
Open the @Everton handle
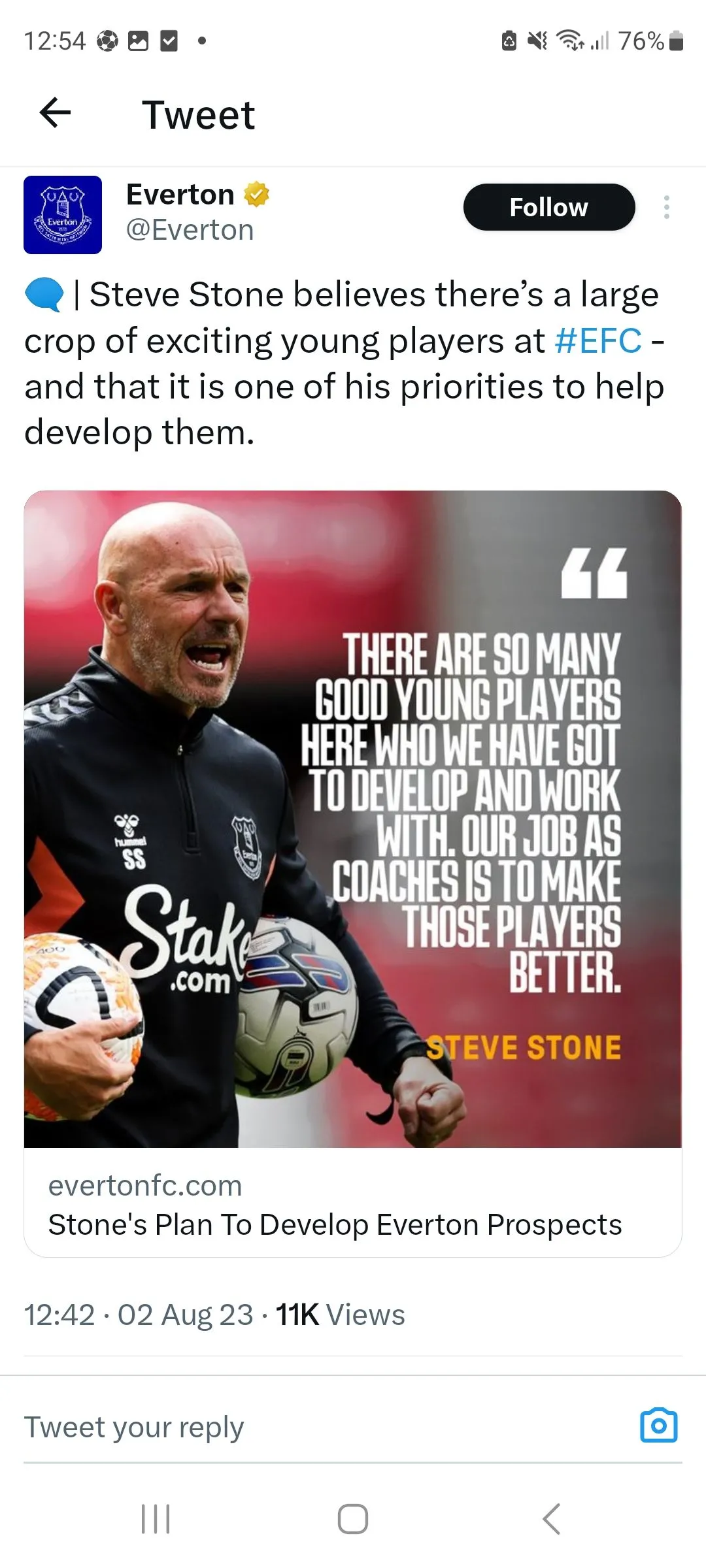190,230
